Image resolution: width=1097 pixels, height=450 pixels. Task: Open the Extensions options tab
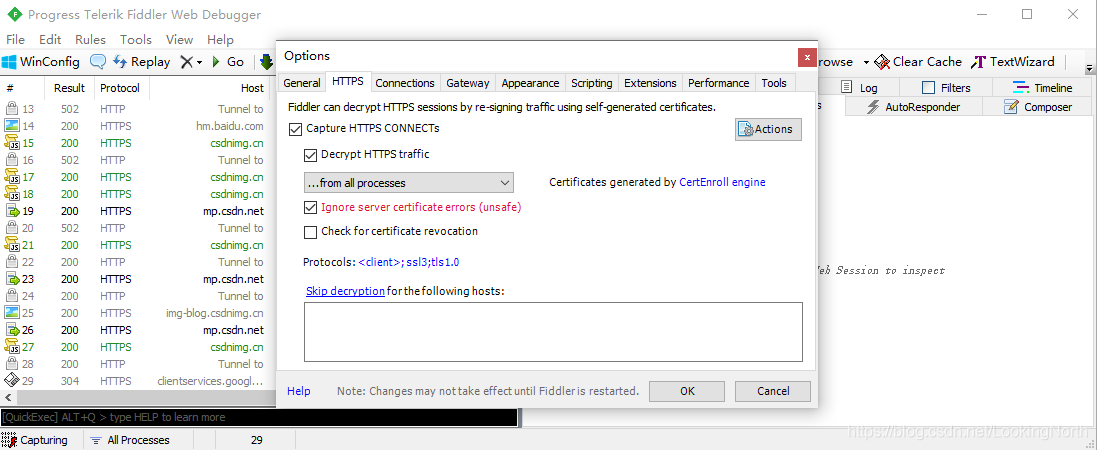click(x=650, y=83)
